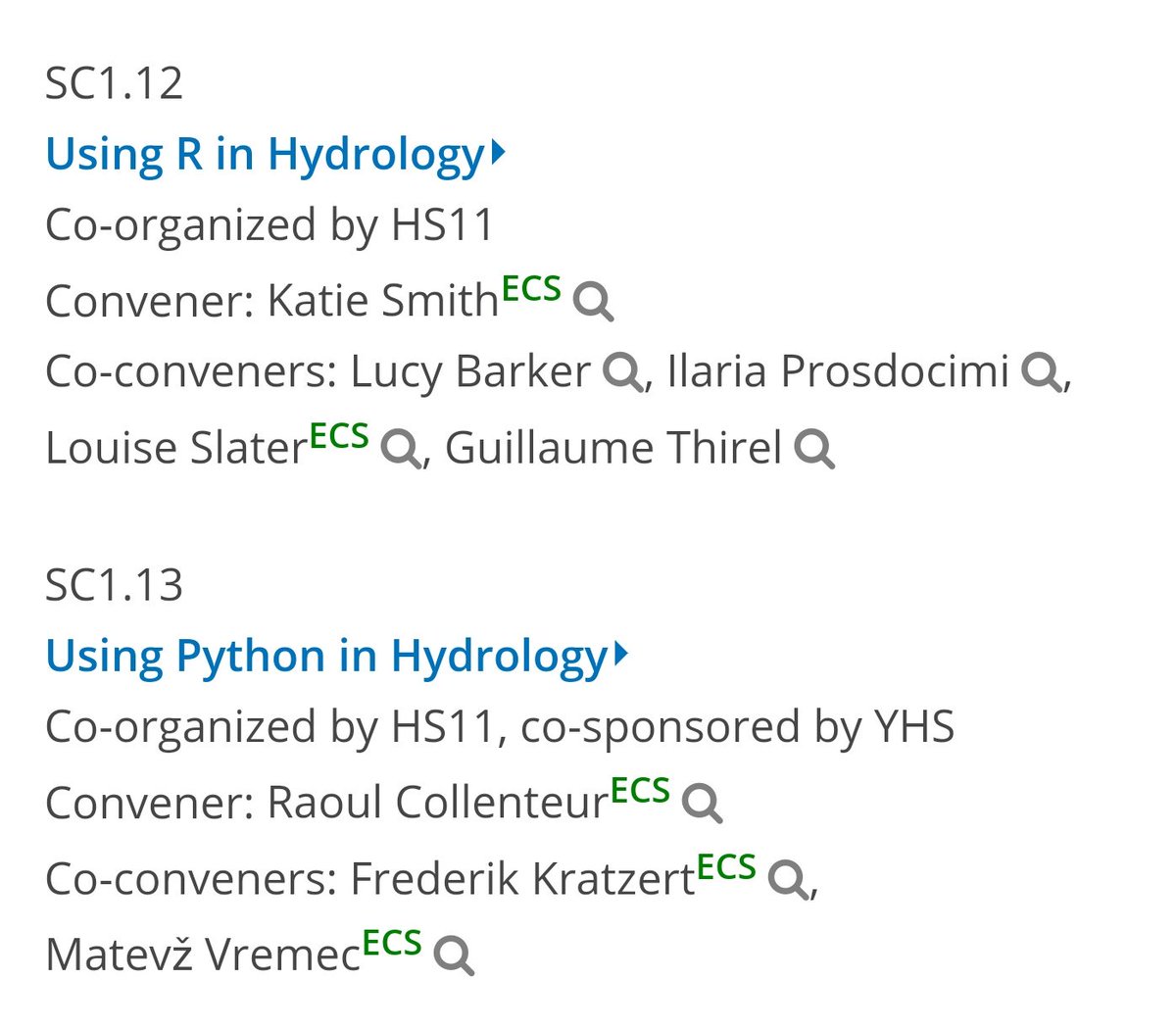Open the Using Python in Hydrology link
Viewport: 1176px width, 1029px height.
point(326,657)
